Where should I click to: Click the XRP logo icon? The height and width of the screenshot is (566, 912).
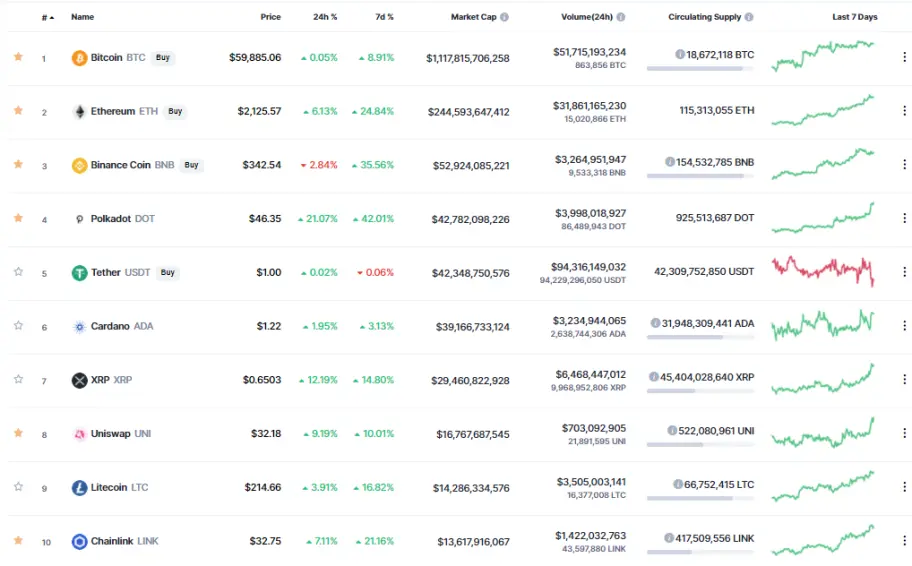tap(79, 380)
